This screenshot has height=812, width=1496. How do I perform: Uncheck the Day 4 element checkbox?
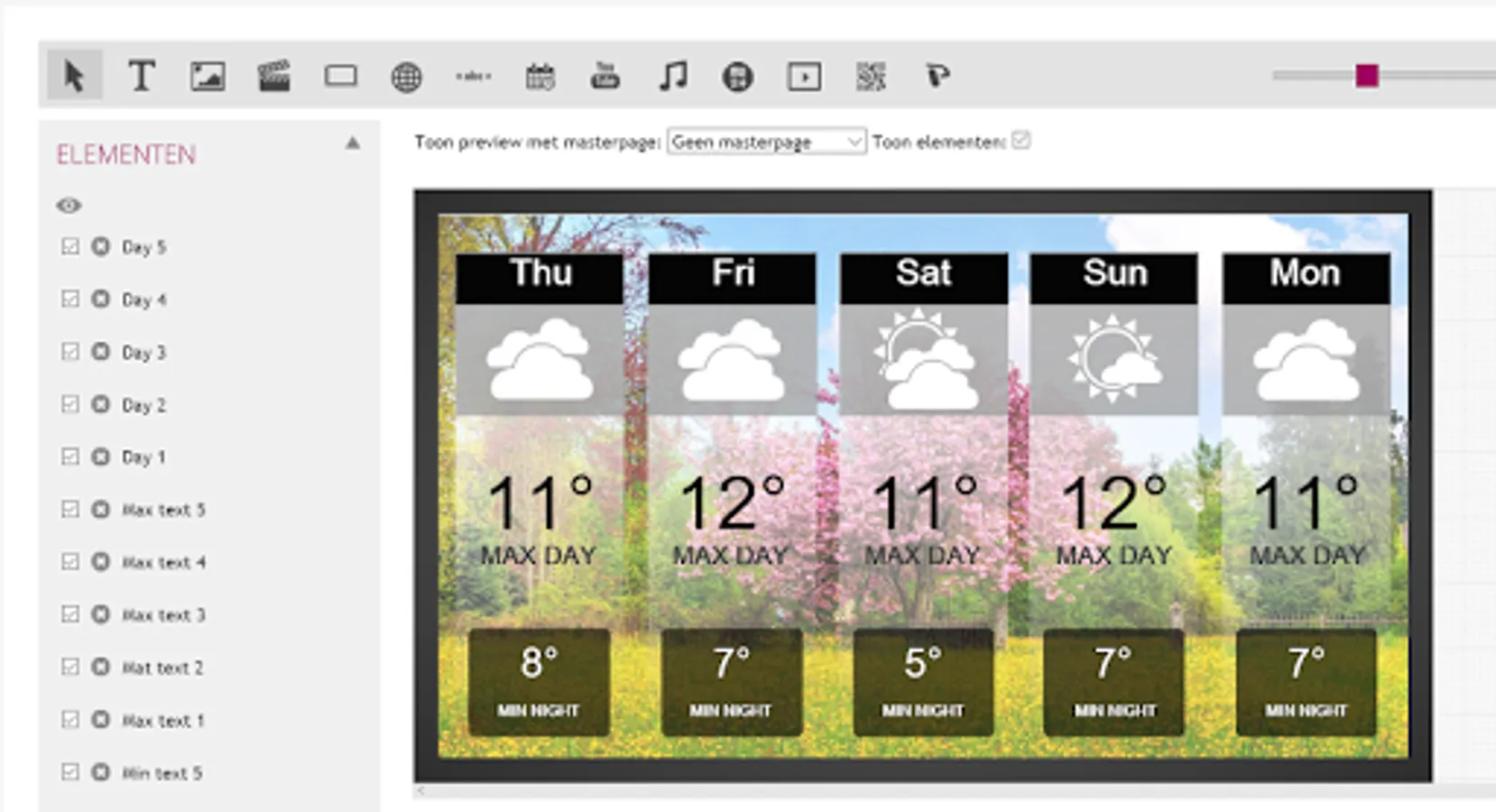pos(69,299)
